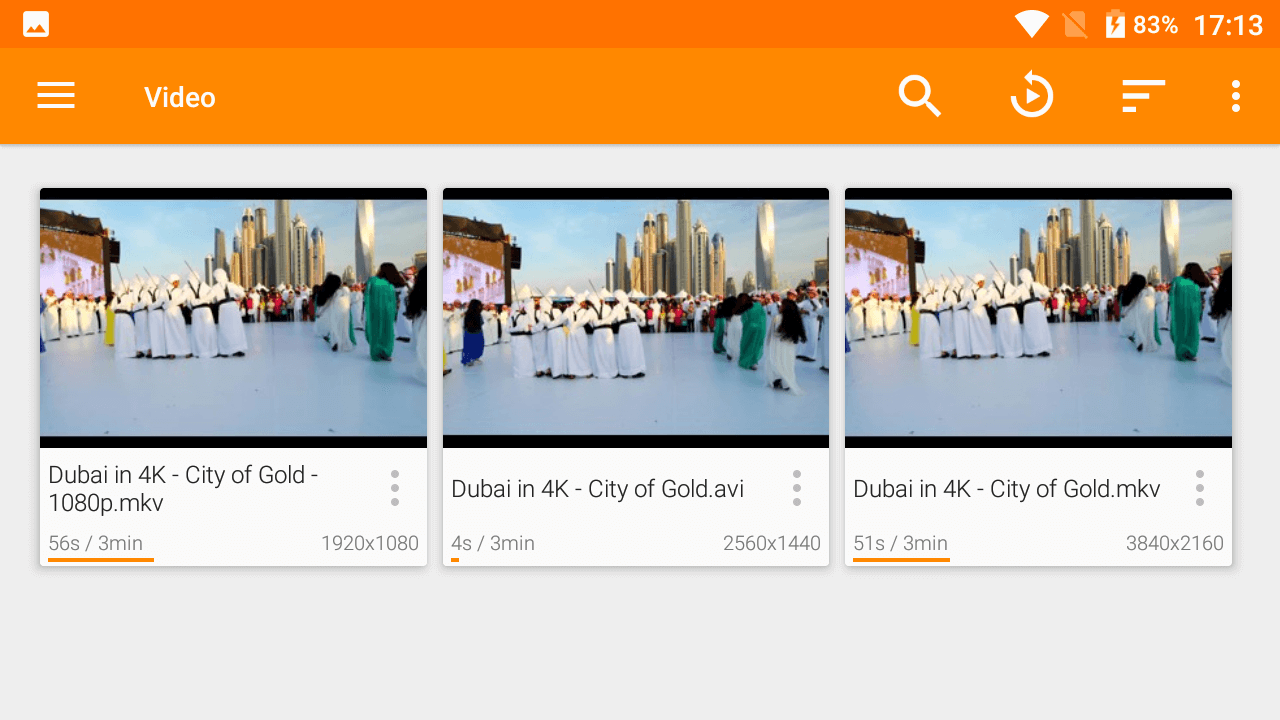Open the toolbar overflow three-dot menu
This screenshot has height=720, width=1280.
coord(1236,96)
